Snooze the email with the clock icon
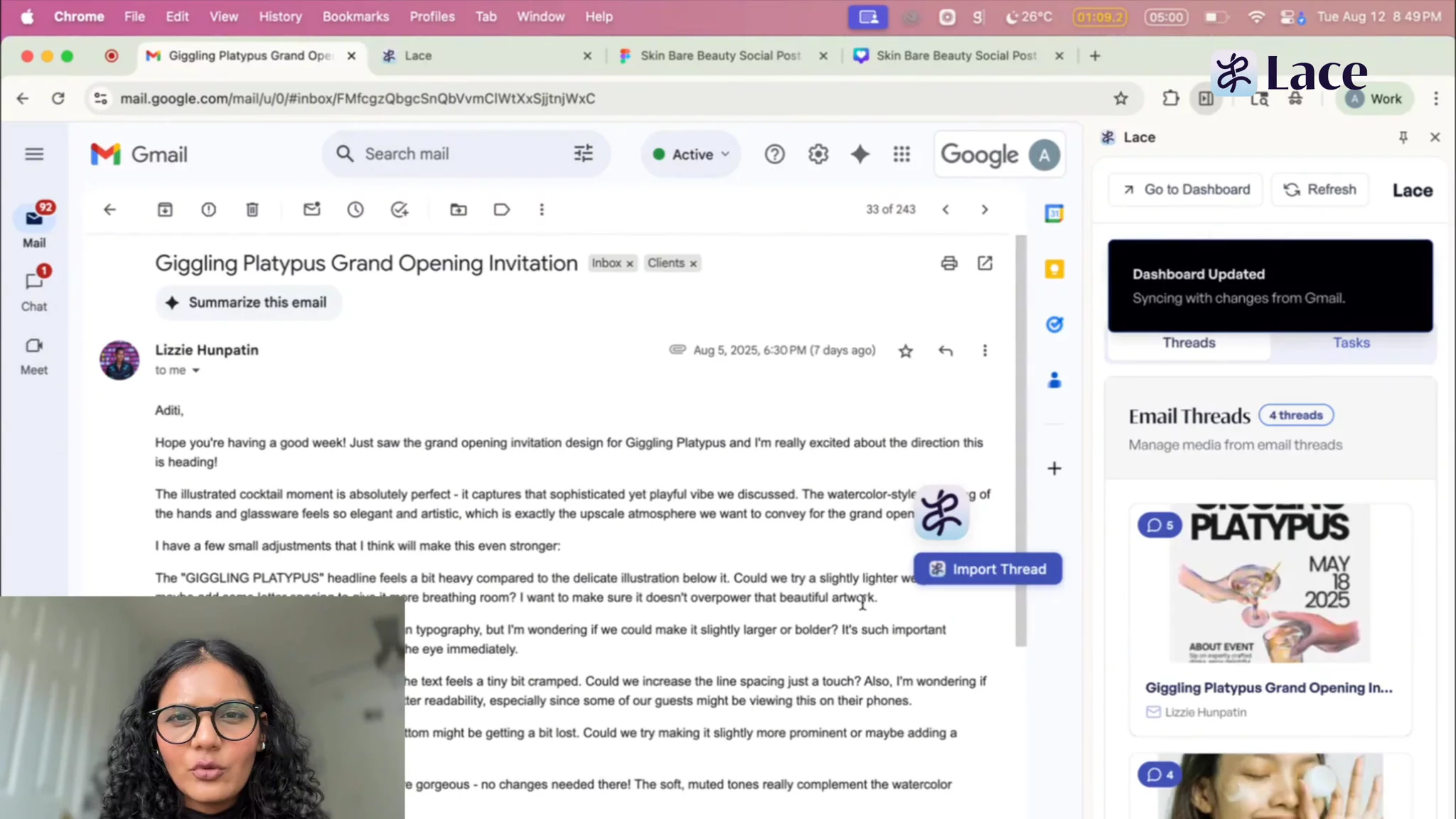Screen dimensions: 1456x819 355,210
